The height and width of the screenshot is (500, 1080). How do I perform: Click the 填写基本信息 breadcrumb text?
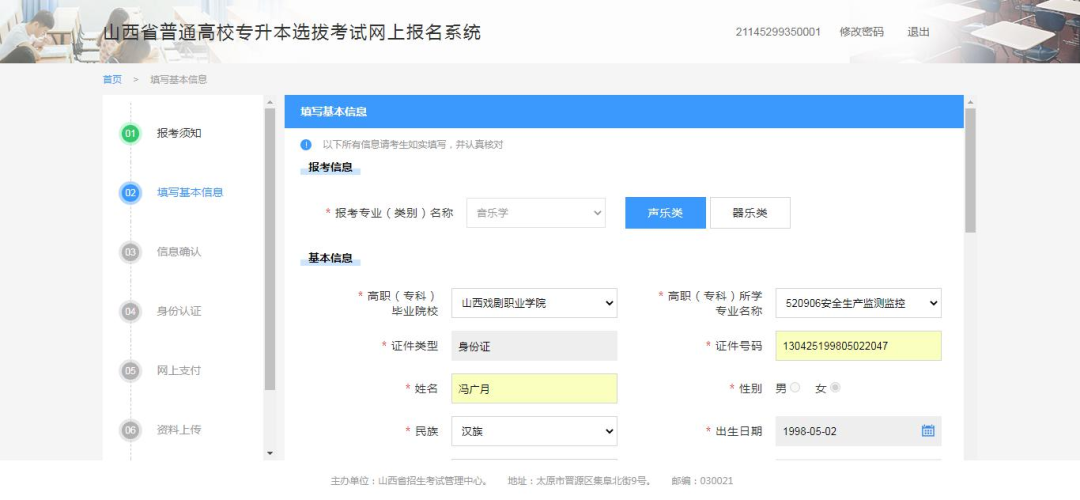tap(178, 79)
